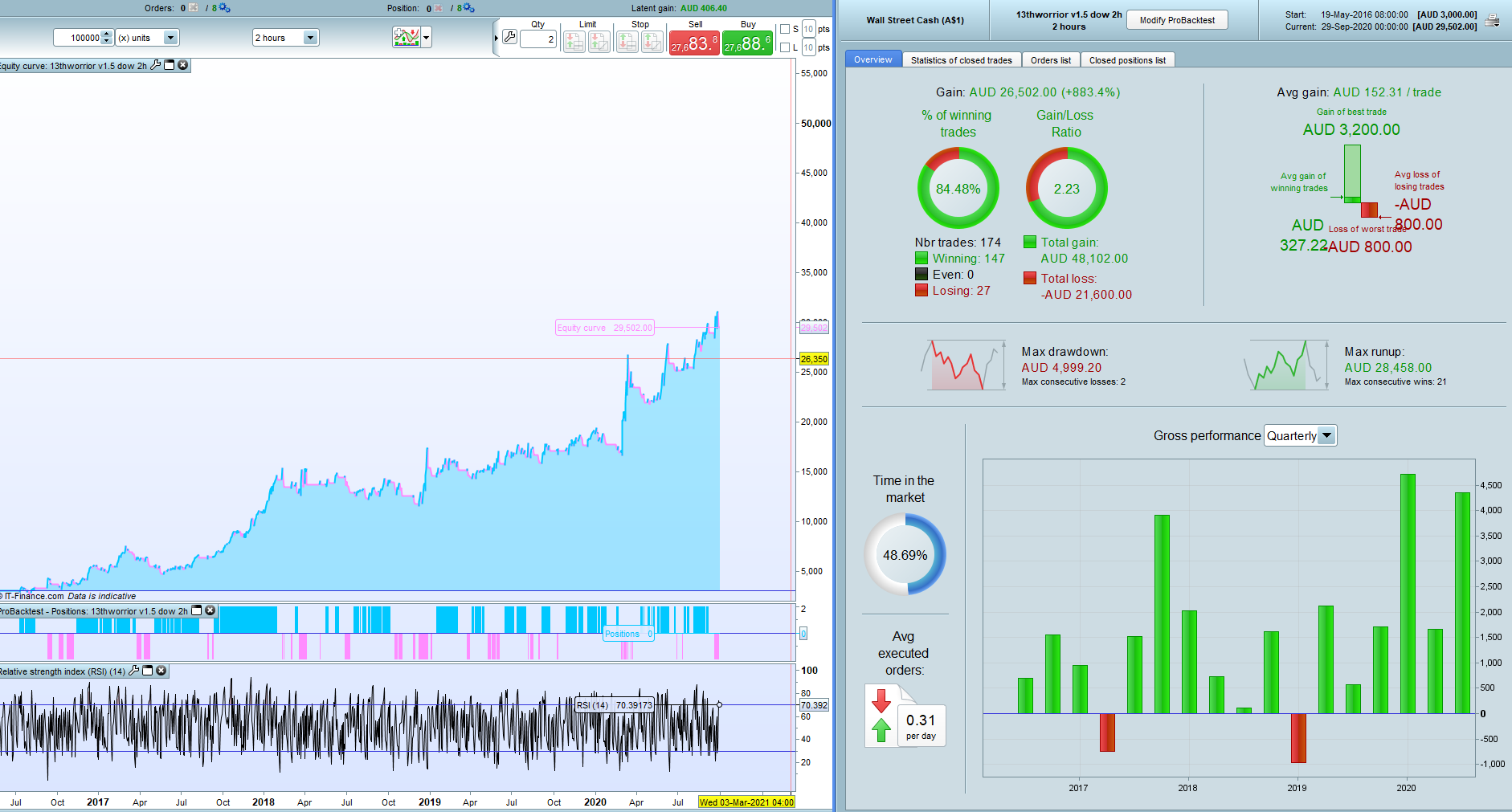Click the Nbr trades: 174 text
This screenshot has width=1512, height=812.
958,243
